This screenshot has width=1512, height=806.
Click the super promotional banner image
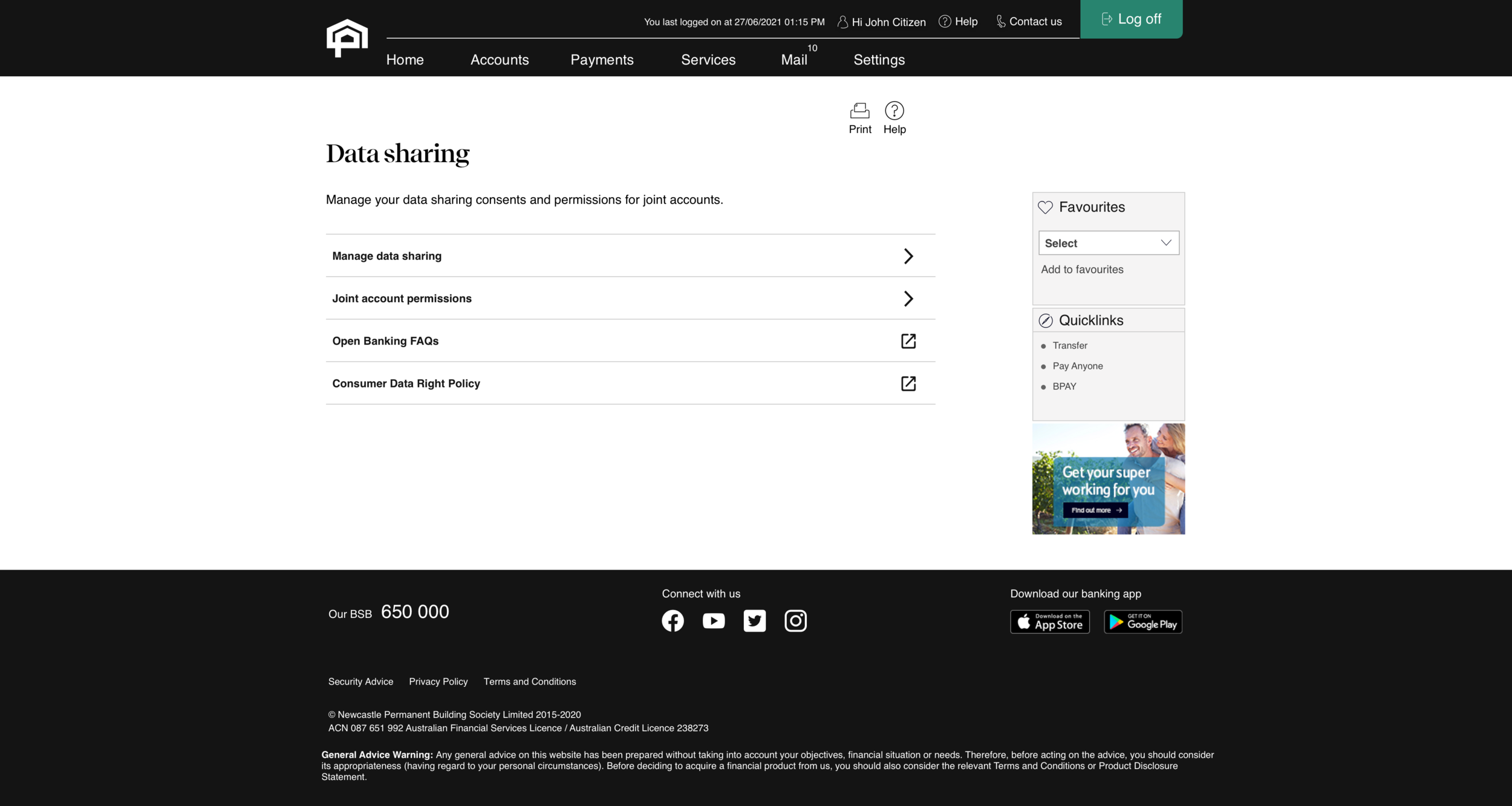coord(1108,479)
